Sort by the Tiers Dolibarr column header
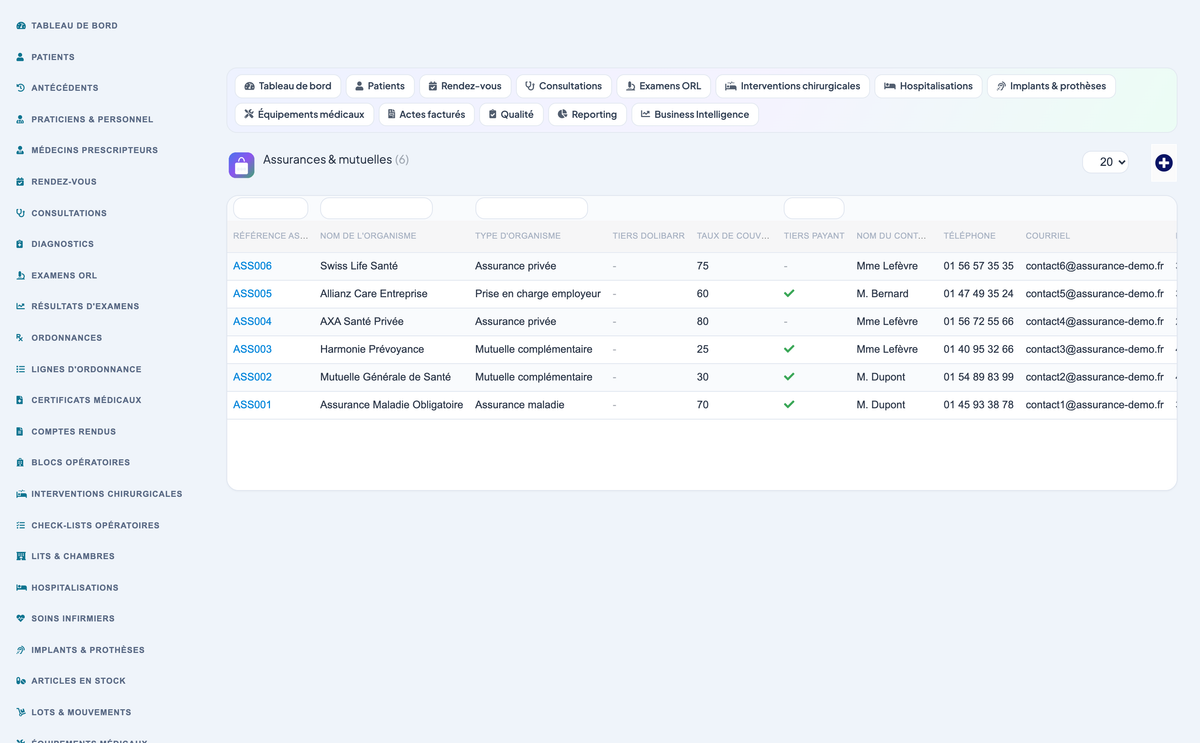Image resolution: width=1200 pixels, height=743 pixels. 648,236
